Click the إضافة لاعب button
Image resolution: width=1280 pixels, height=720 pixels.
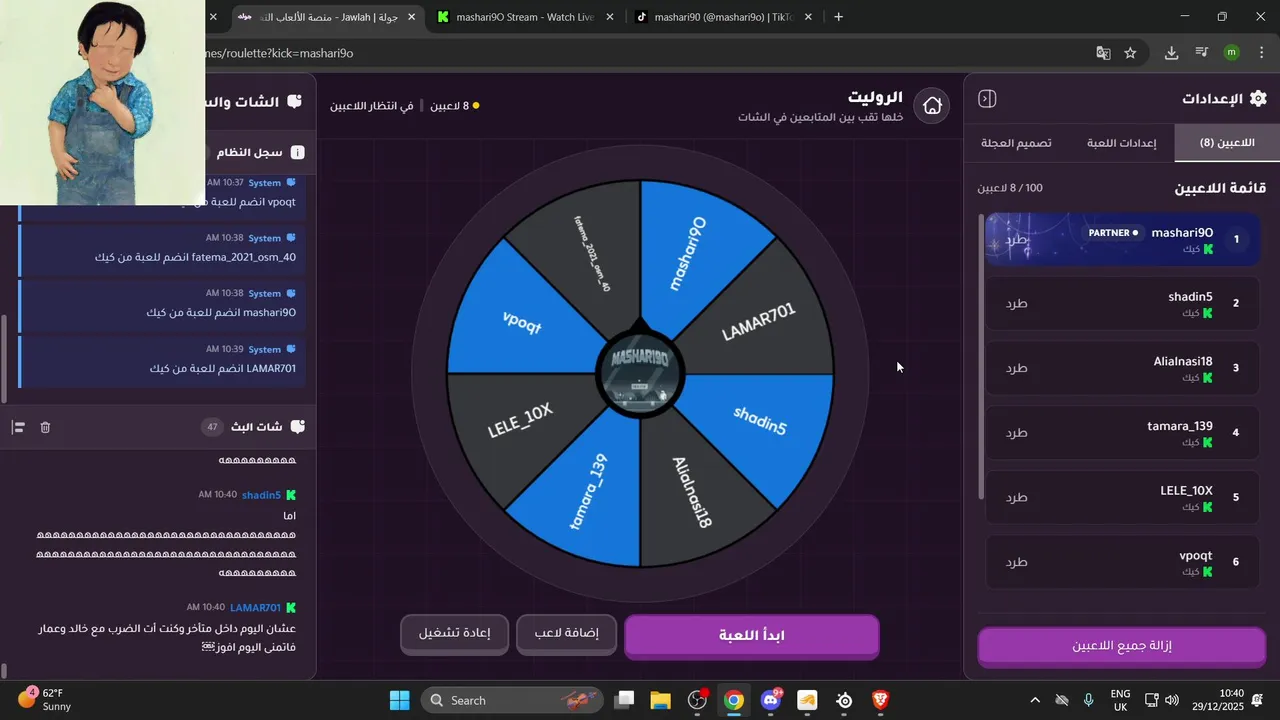pyautogui.click(x=566, y=634)
